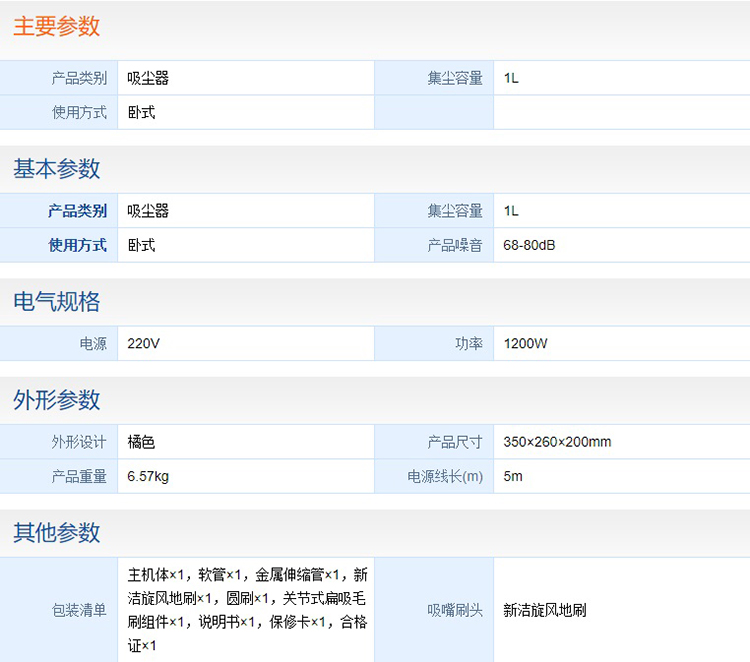Click the 其他参数 section heading

pos(56,532)
